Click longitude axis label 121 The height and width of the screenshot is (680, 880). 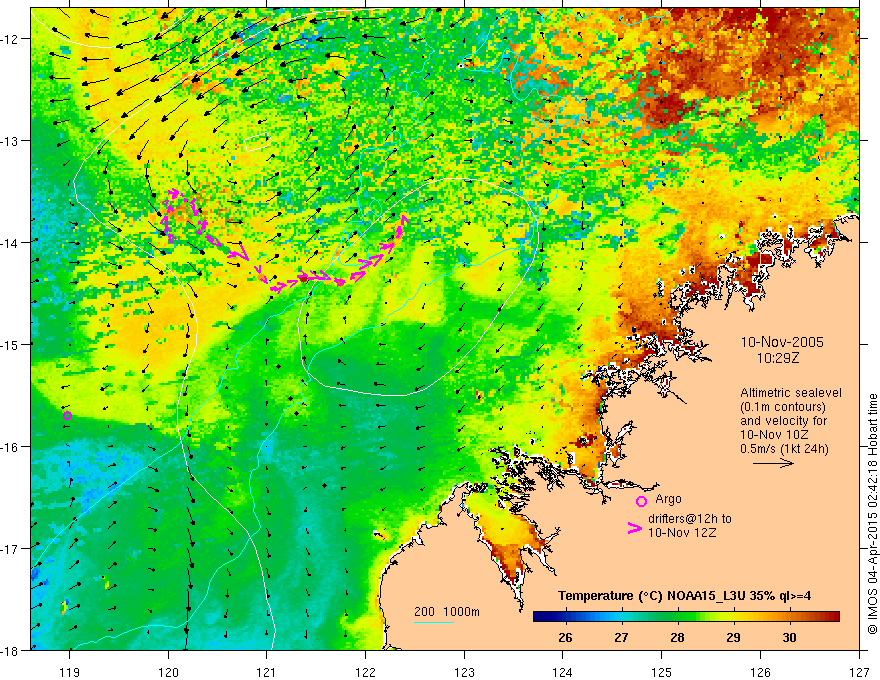click(x=267, y=672)
